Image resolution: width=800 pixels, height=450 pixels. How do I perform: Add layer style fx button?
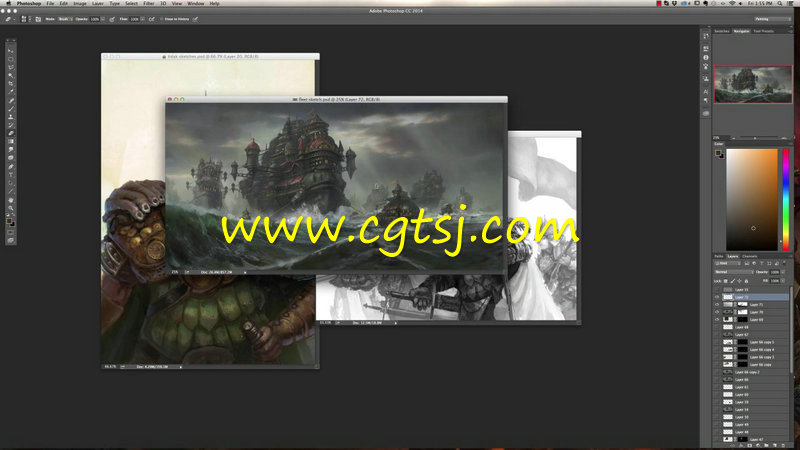[741, 445]
